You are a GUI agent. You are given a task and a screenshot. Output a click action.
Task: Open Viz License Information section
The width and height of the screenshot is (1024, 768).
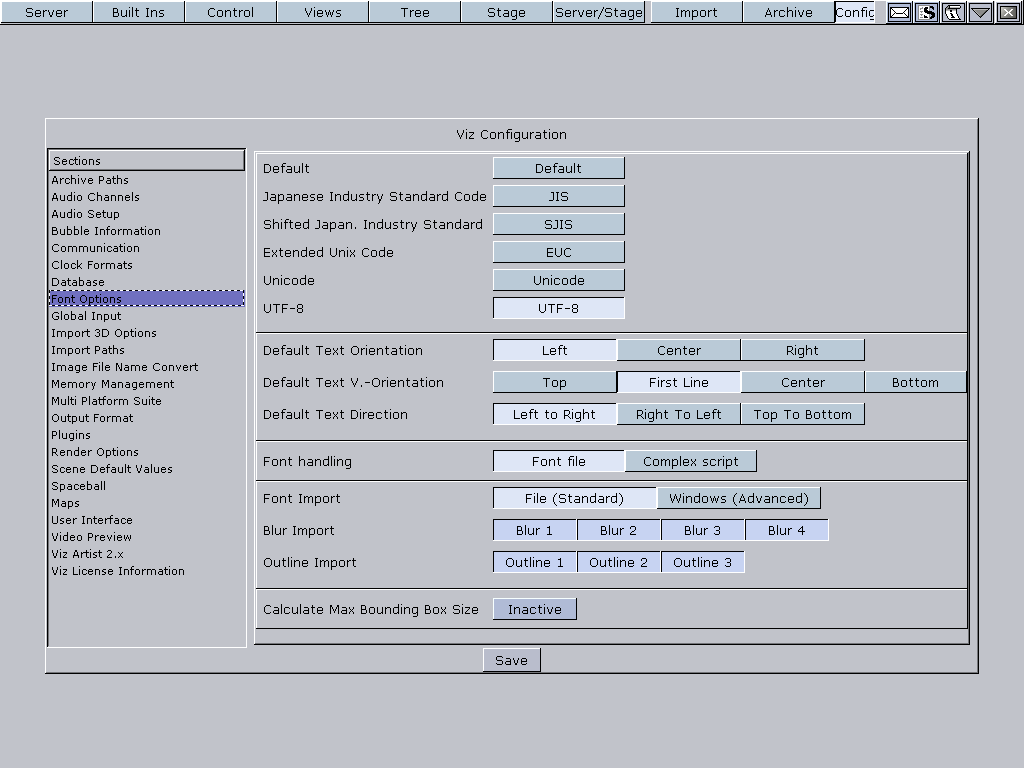118,571
